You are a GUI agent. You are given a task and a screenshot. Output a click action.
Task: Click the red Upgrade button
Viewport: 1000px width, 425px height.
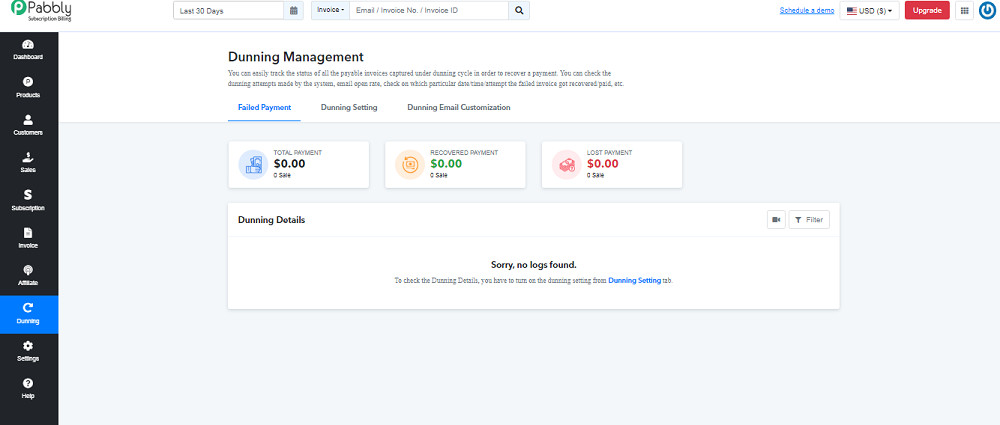coord(927,11)
